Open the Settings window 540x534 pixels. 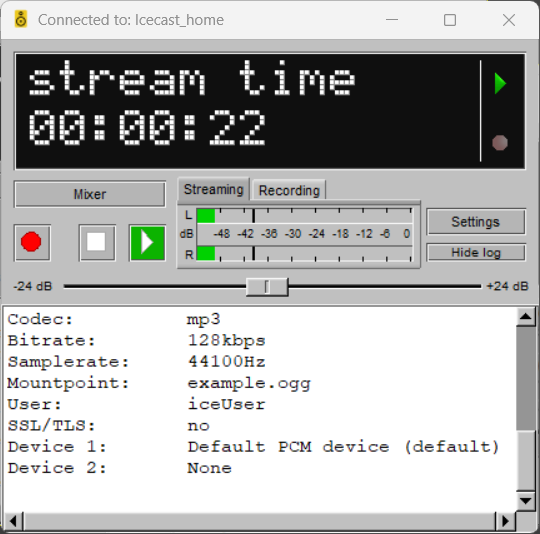pos(476,222)
